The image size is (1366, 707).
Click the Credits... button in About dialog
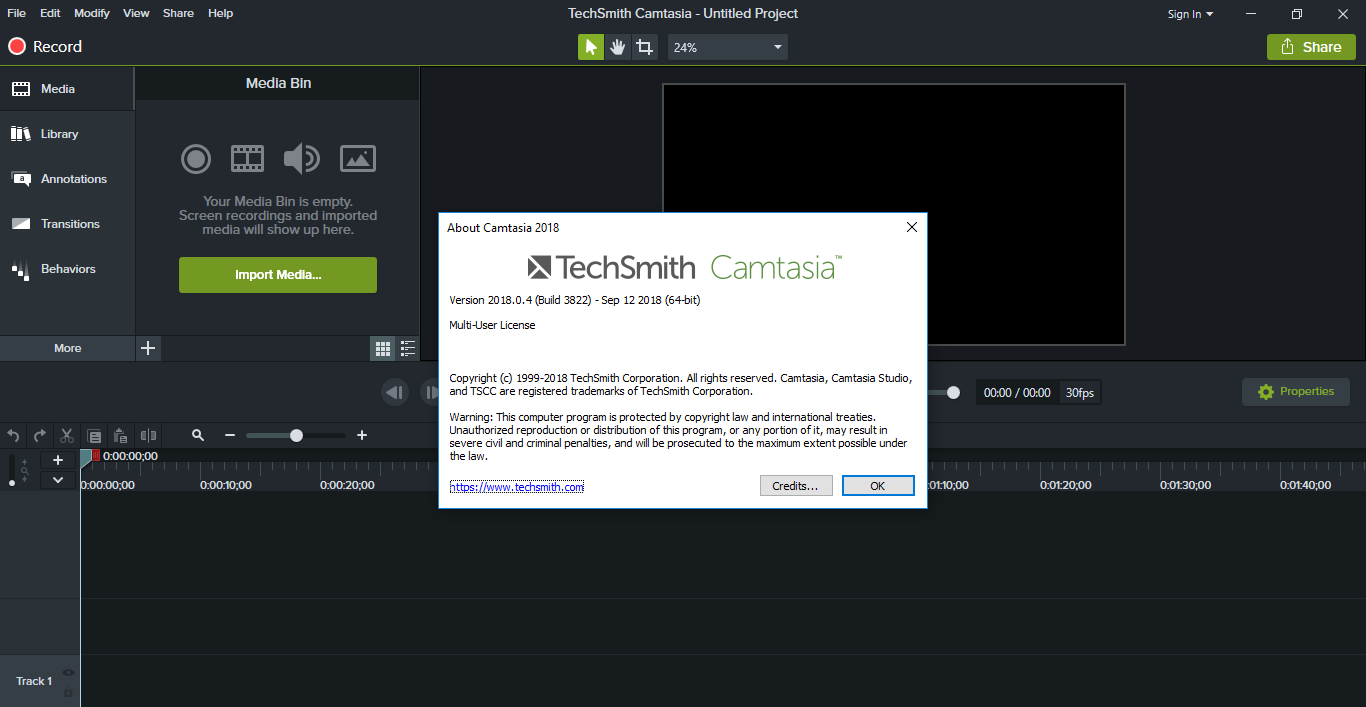point(796,486)
